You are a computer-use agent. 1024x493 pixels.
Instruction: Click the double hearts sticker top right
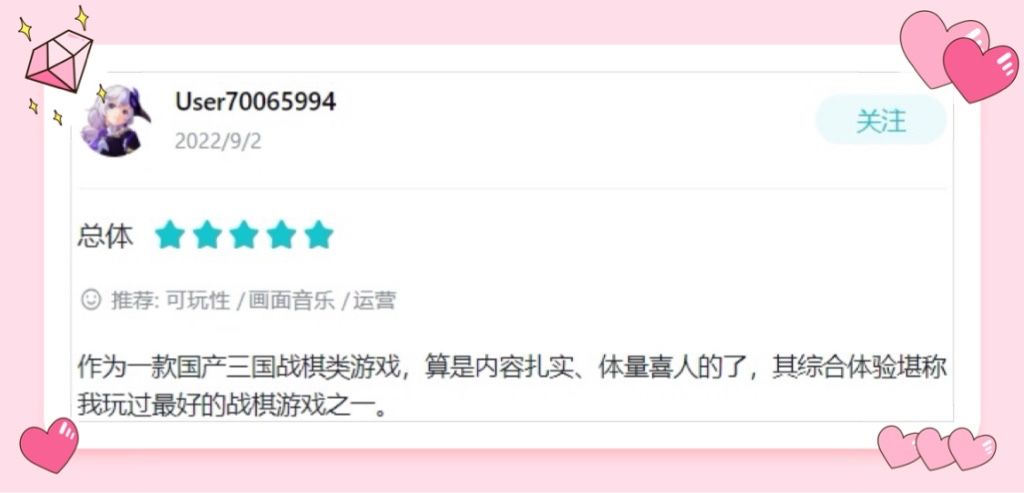[958, 56]
